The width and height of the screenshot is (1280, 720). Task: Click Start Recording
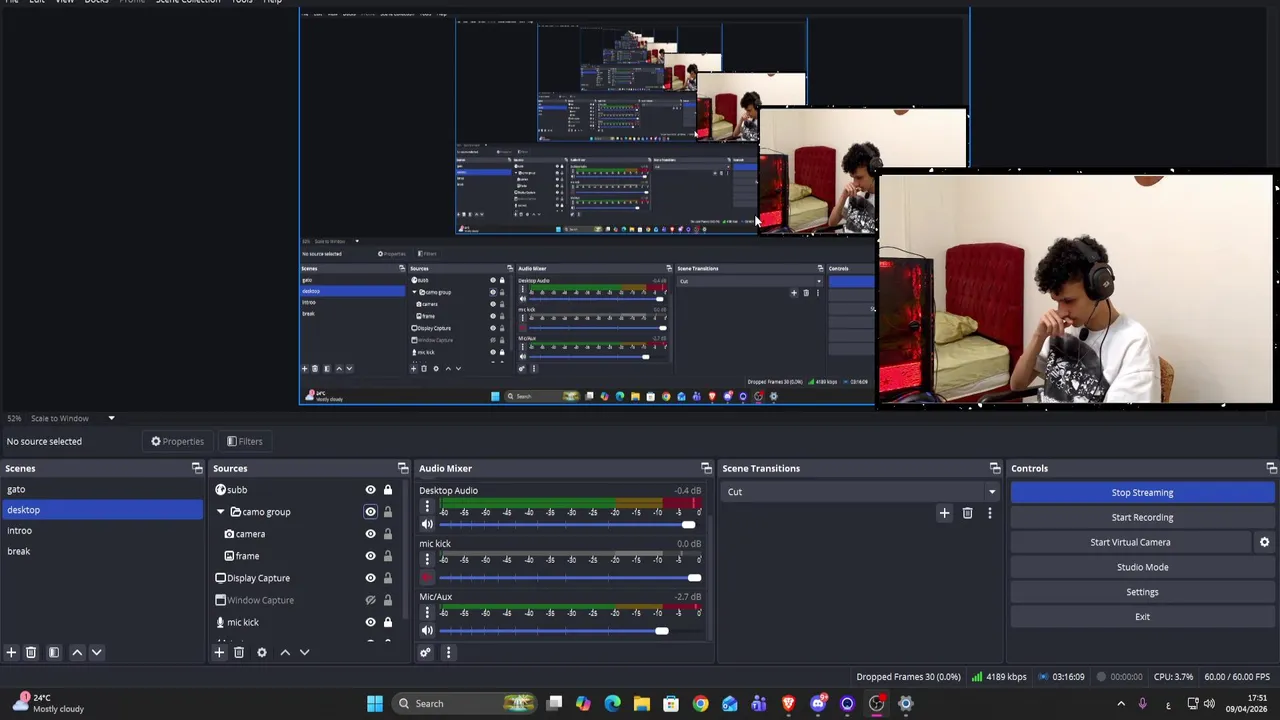coord(1142,517)
